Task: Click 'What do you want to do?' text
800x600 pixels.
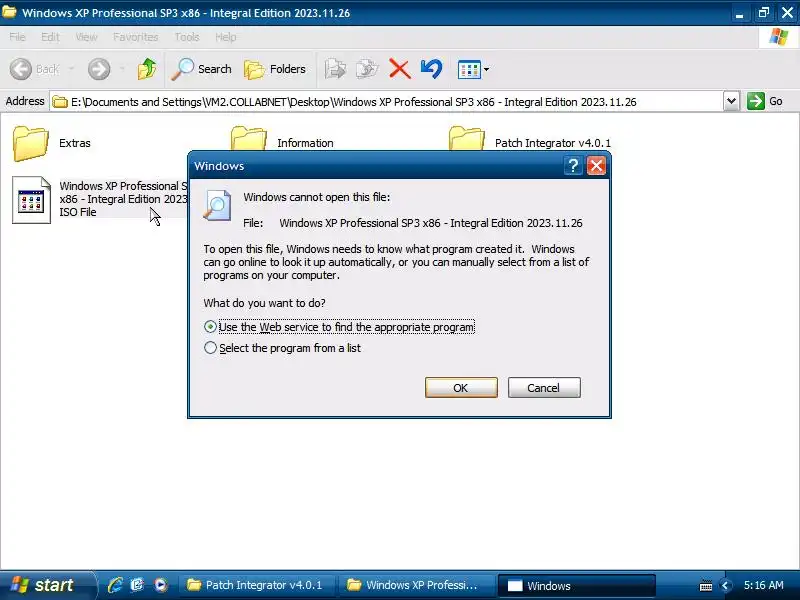Action: tap(264, 303)
